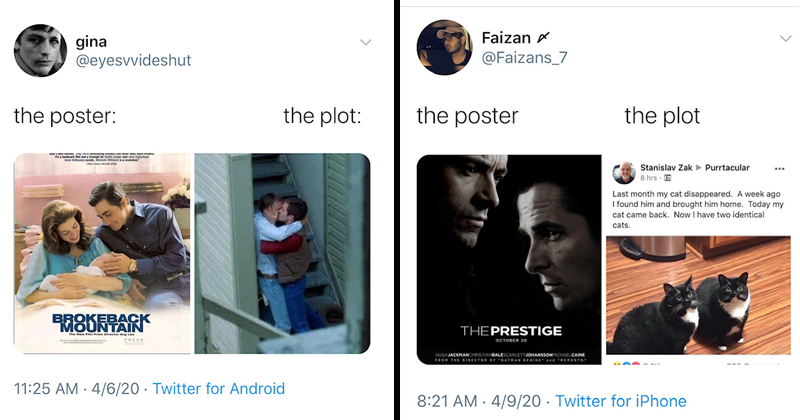Expand gina's tweet options chevron
Viewport: 800px width, 420px height.
[365, 42]
